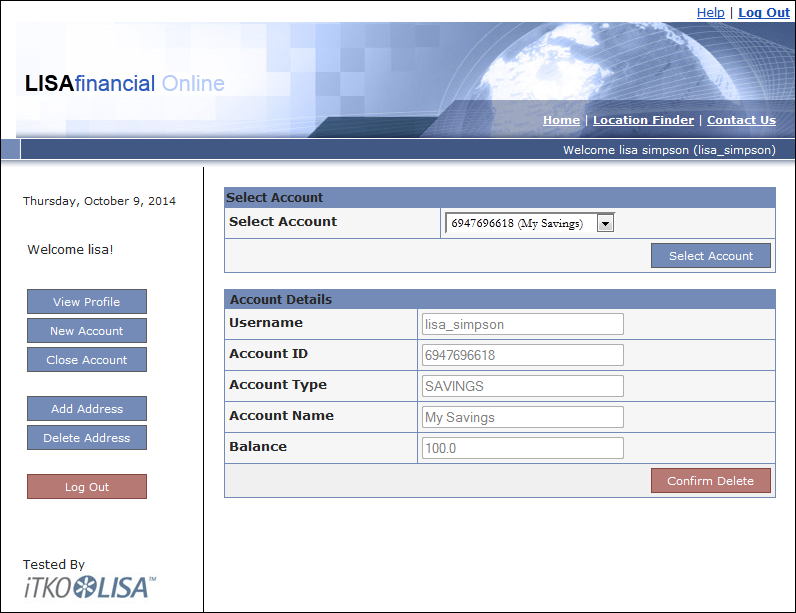Screen dimensions: 796x613
Task: Click the Username text field
Action: [523, 325]
